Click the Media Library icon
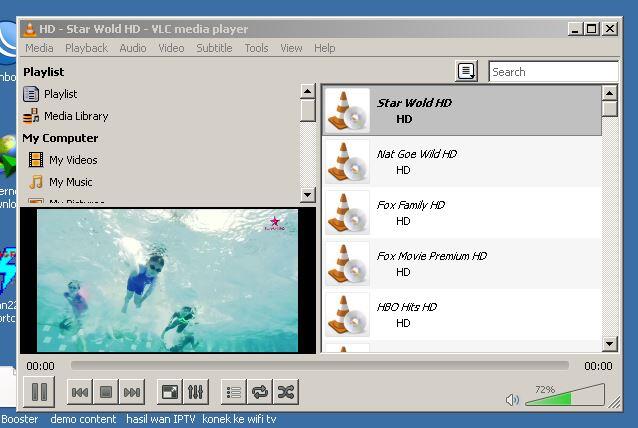Viewport: 638px width, 428px height. point(31,116)
